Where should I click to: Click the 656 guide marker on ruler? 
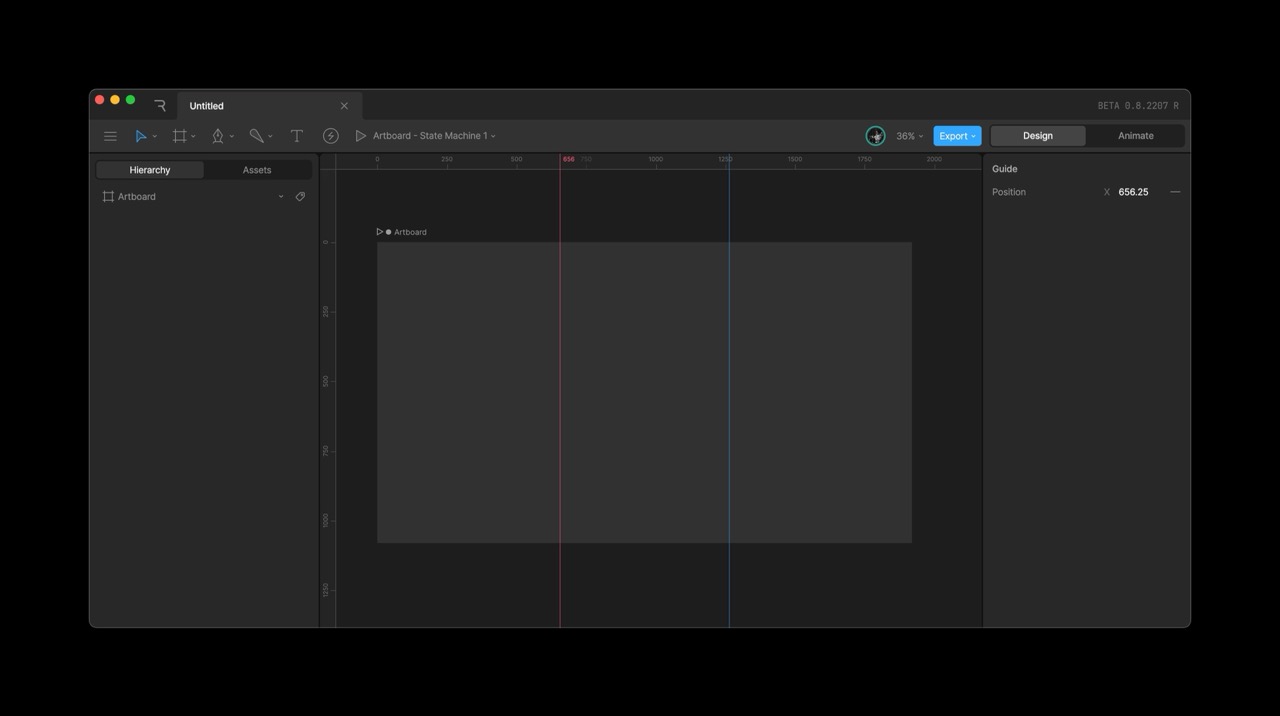568,159
